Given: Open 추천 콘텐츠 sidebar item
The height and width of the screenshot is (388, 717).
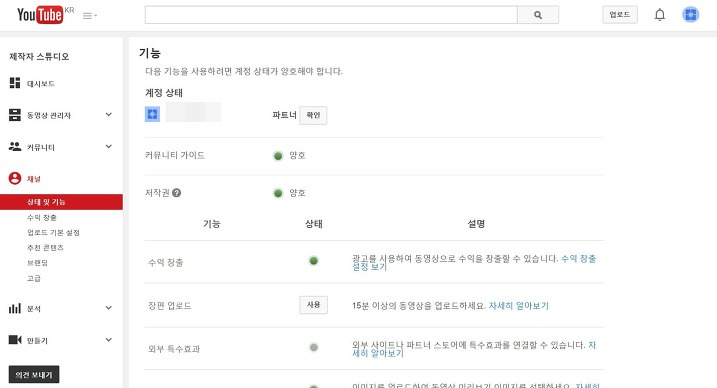Looking at the screenshot, I should pos(45,248).
